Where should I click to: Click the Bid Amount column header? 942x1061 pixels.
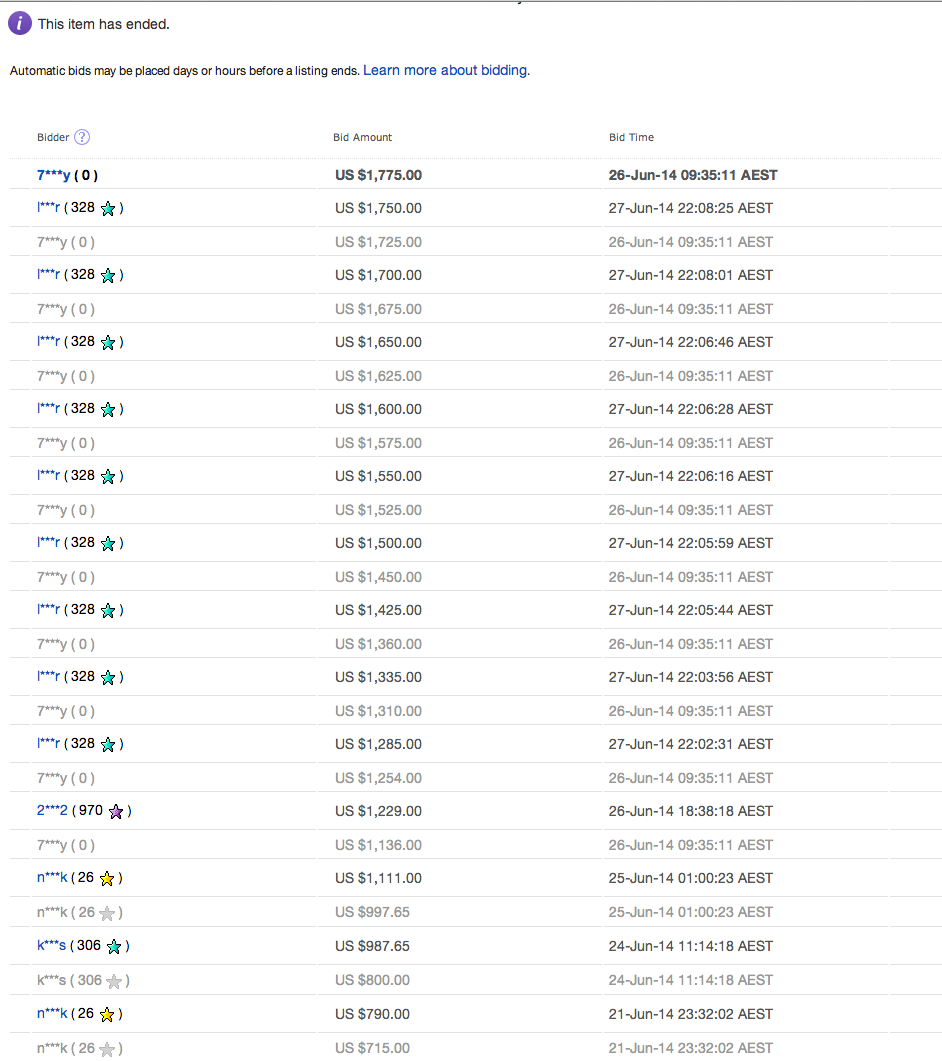pyautogui.click(x=362, y=137)
